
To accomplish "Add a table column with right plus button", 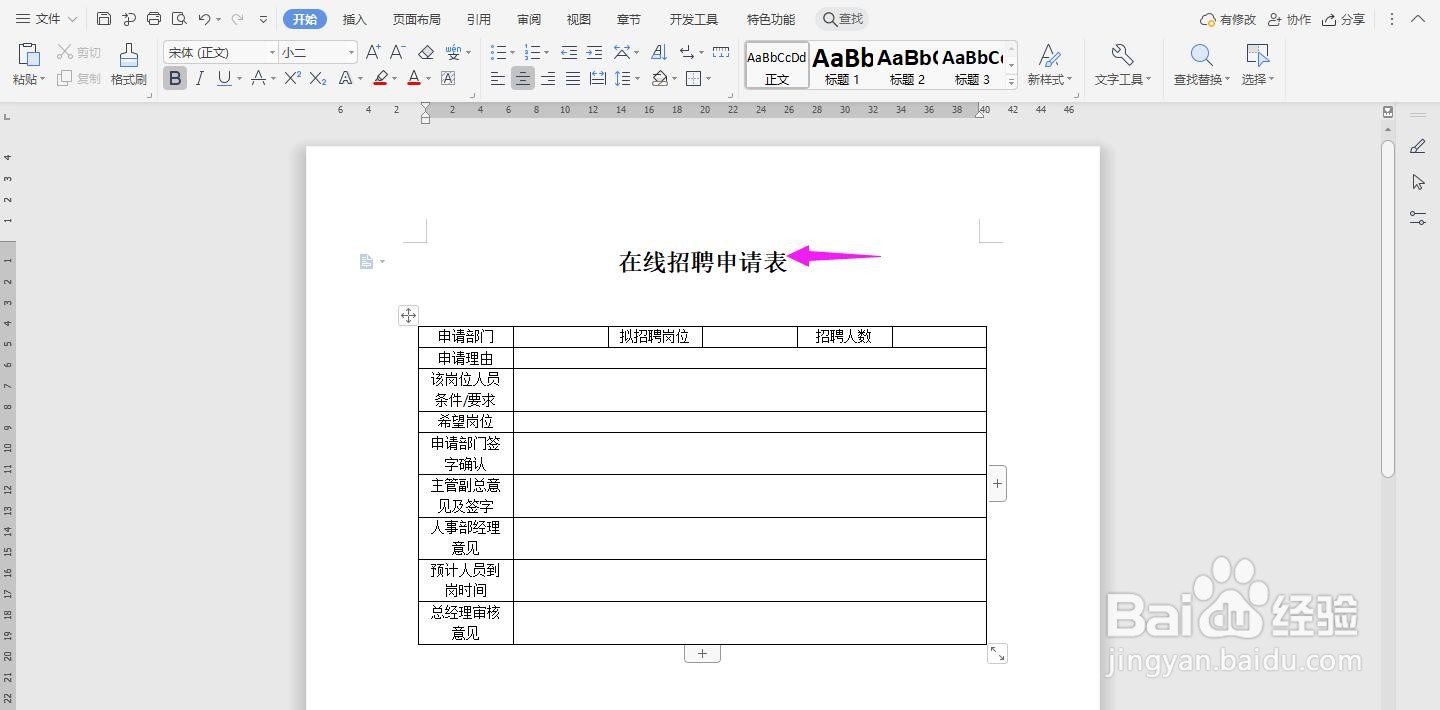I will click(x=997, y=484).
